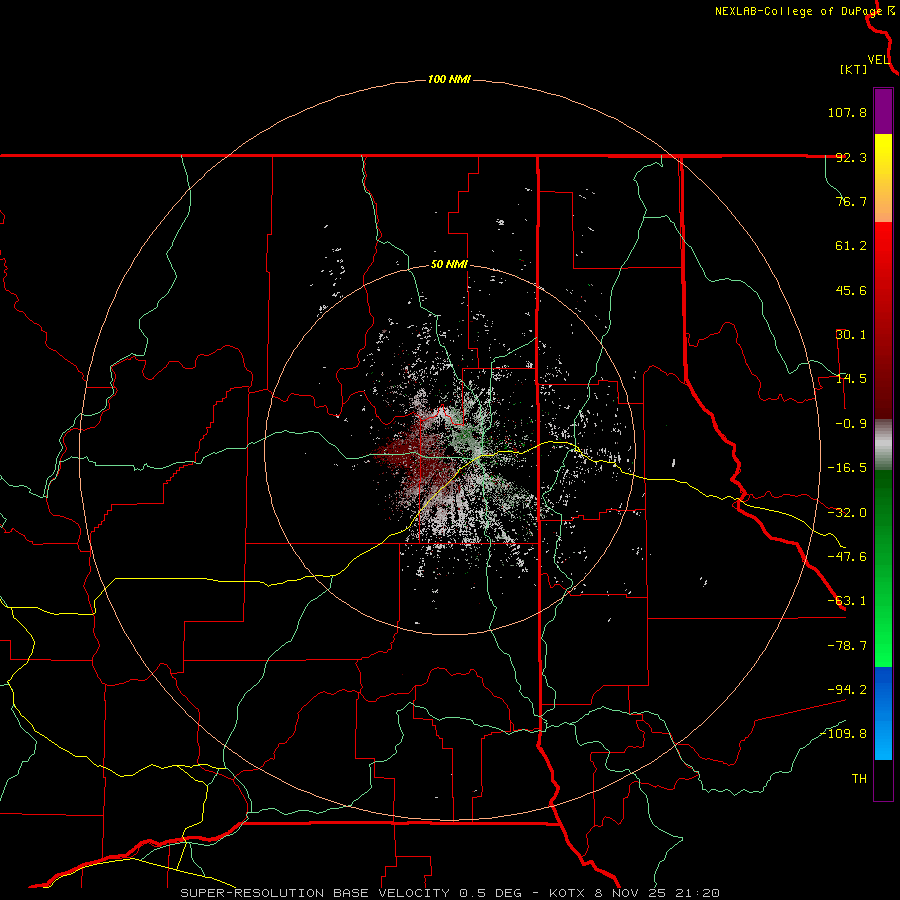The width and height of the screenshot is (900, 900).
Task: Click the VEL legend heading
Action: [x=878, y=60]
